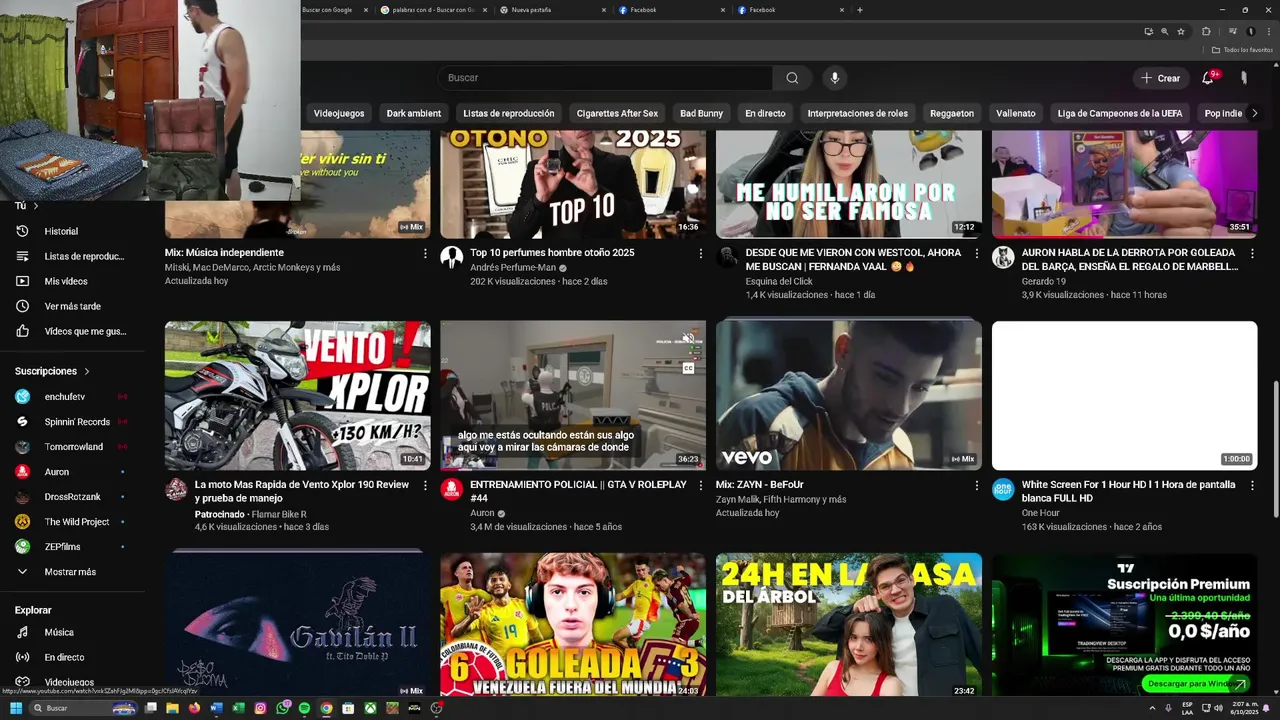Screen dimensions: 1280x720
Task: Start voice search with microphone icon
Action: click(834, 78)
